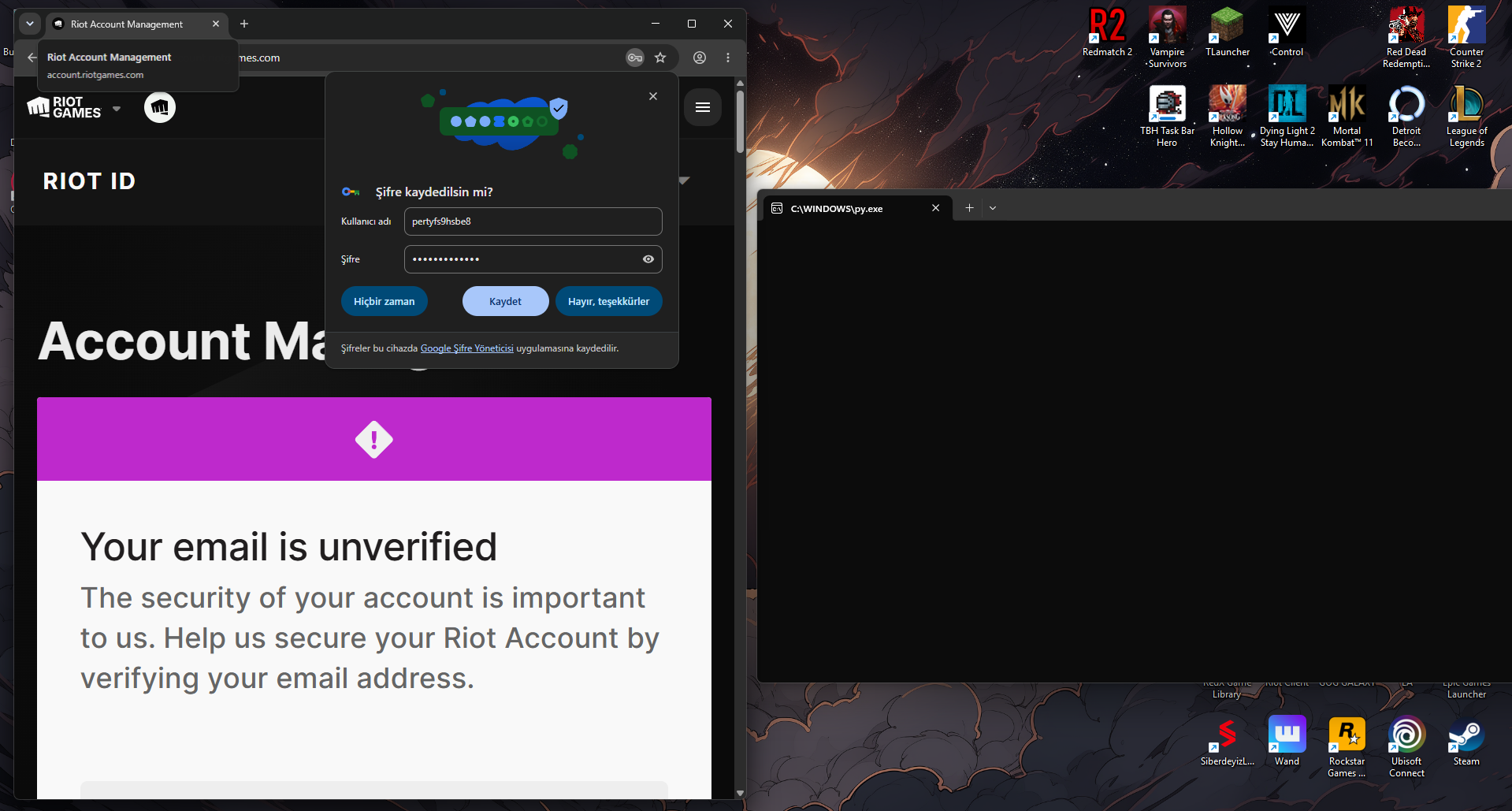Click the Şifre password field

tap(533, 259)
